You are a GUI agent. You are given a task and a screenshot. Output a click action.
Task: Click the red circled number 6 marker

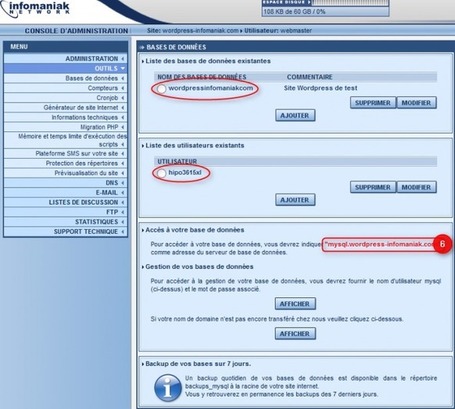click(x=442, y=244)
